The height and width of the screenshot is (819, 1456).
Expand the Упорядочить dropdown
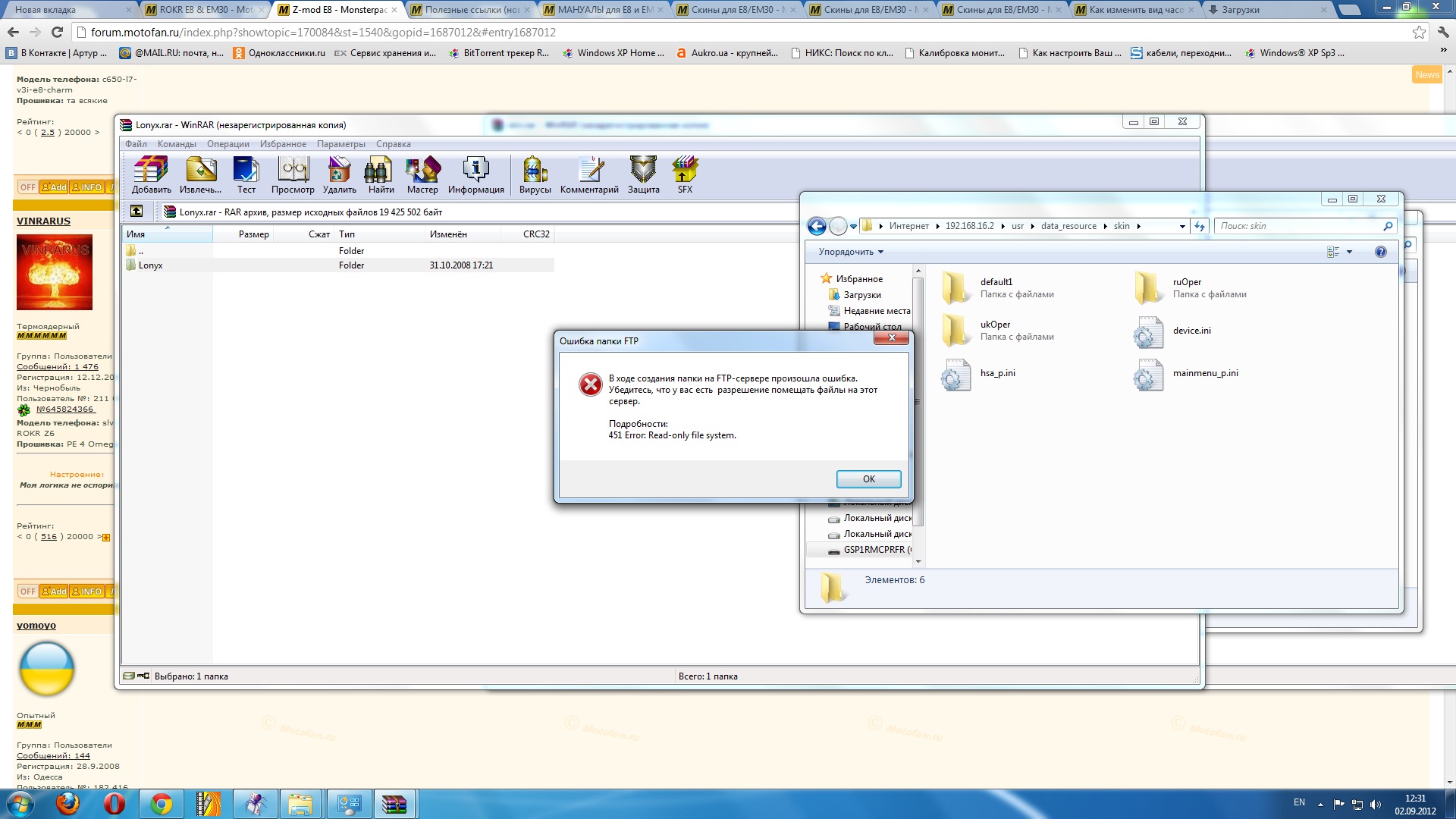[851, 252]
